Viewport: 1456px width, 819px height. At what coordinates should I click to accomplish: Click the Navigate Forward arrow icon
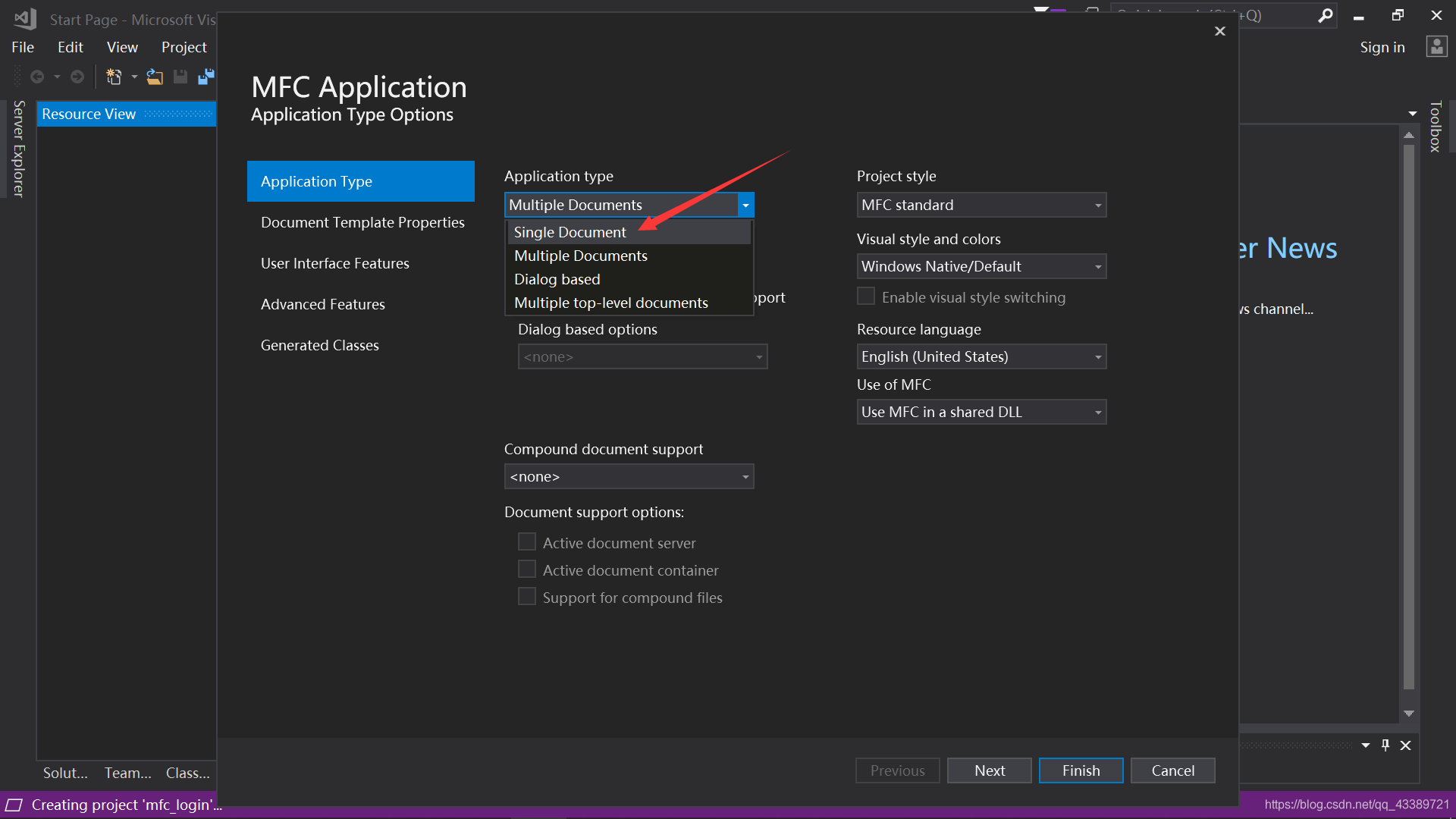[77, 77]
